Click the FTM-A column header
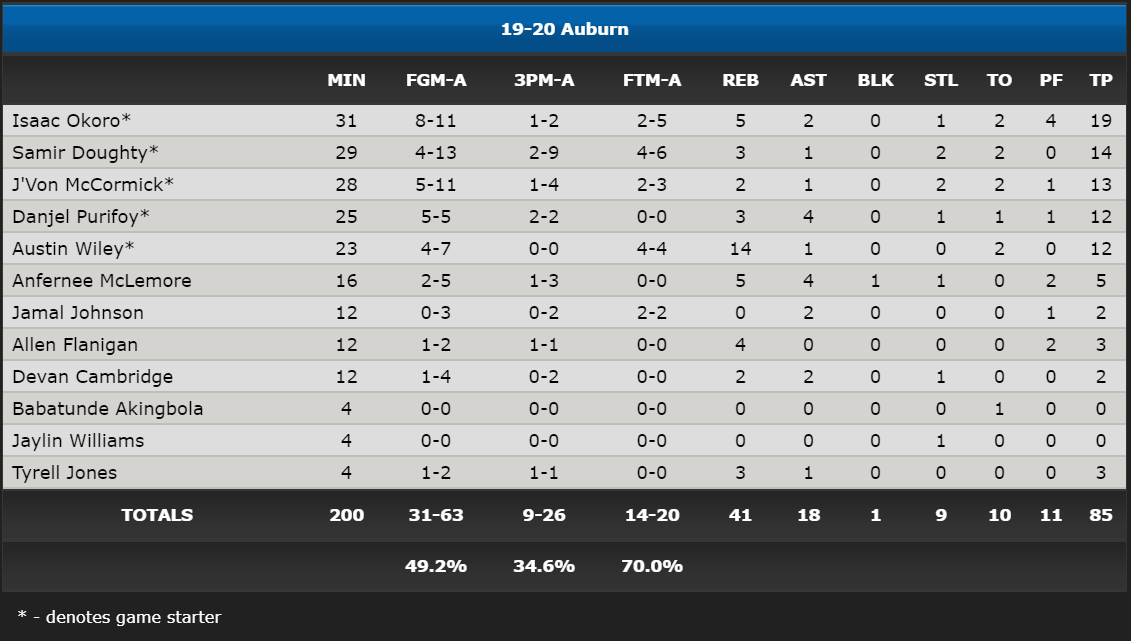Screen dimensions: 1131x641 point(652,80)
